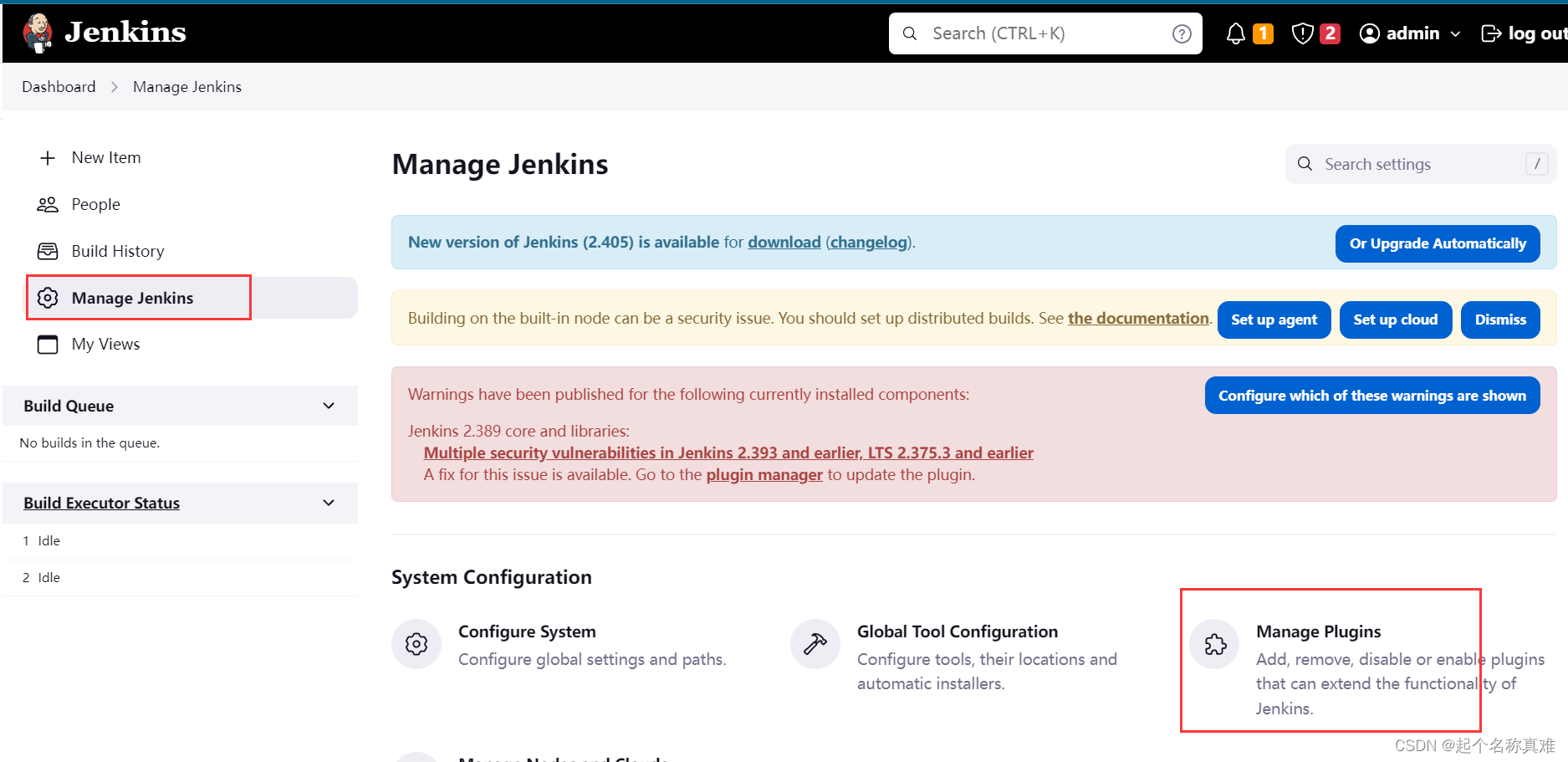The height and width of the screenshot is (762, 1568).
Task: Expand the admin user dropdown chevron
Action: click(1455, 34)
